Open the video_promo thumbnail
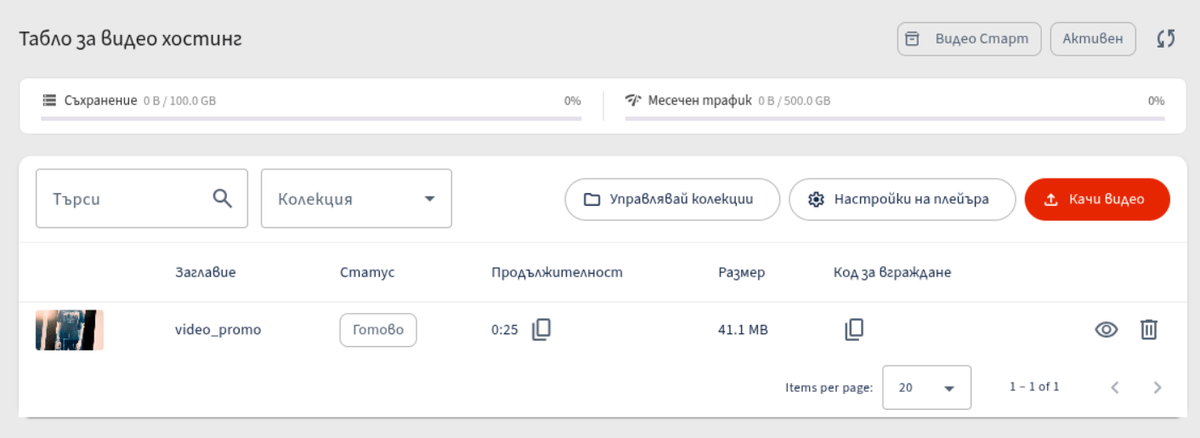1200x438 pixels. pyautogui.click(x=70, y=330)
